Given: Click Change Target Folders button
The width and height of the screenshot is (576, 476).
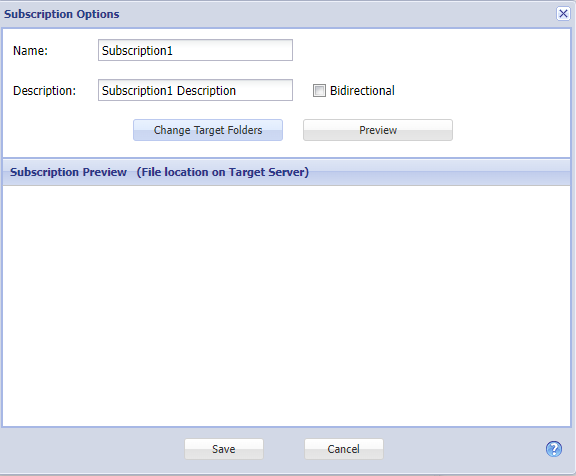Looking at the screenshot, I should pyautogui.click(x=208, y=130).
